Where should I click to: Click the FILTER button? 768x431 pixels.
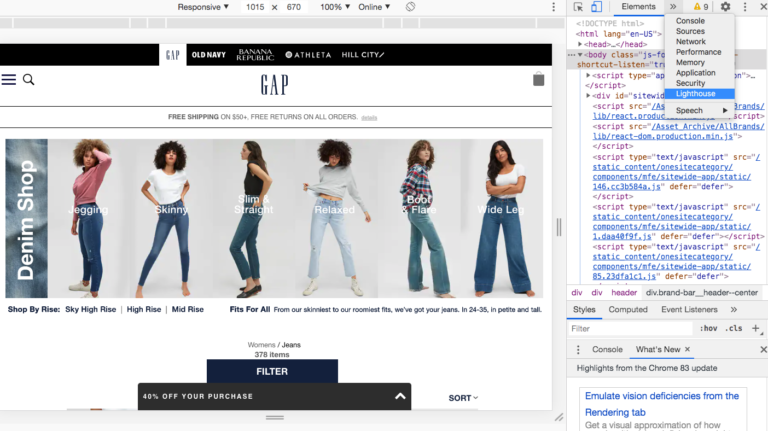(272, 371)
